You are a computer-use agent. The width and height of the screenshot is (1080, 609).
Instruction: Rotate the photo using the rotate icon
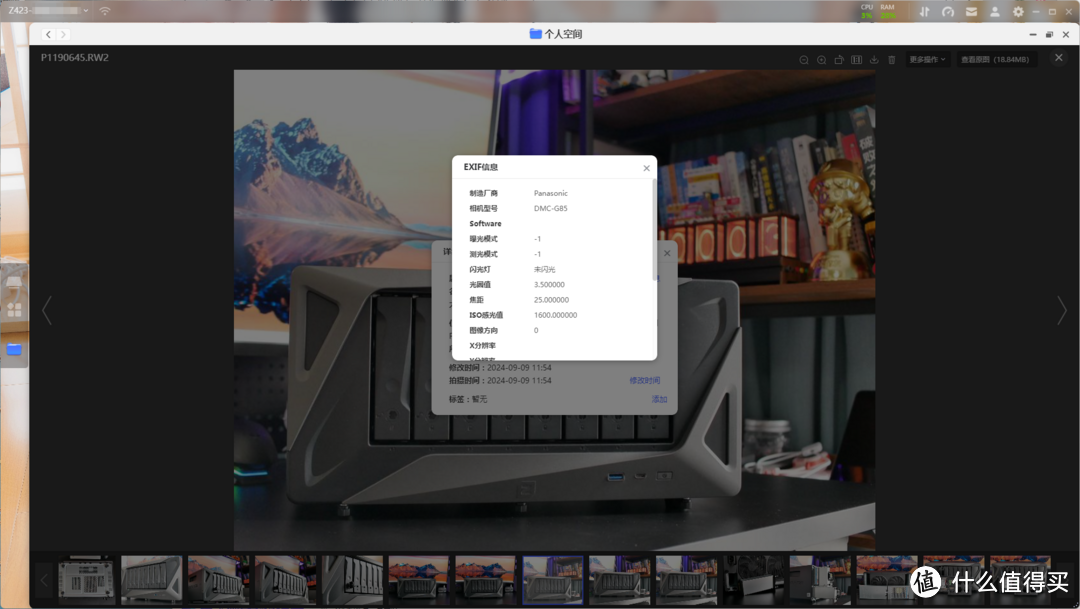click(x=839, y=60)
